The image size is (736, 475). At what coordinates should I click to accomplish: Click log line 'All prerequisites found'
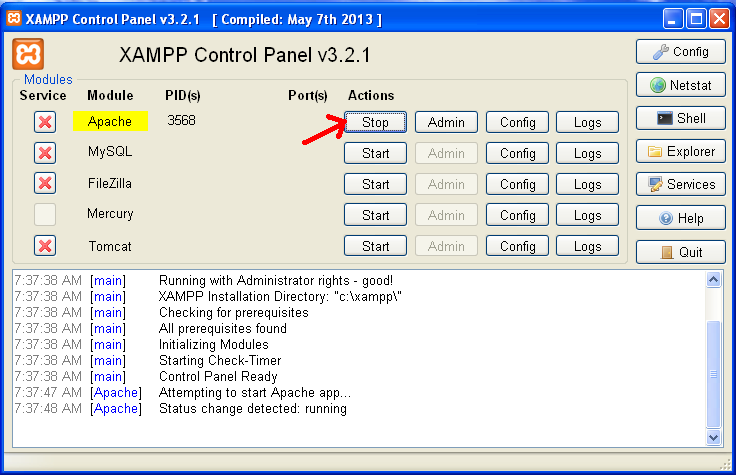(222, 329)
